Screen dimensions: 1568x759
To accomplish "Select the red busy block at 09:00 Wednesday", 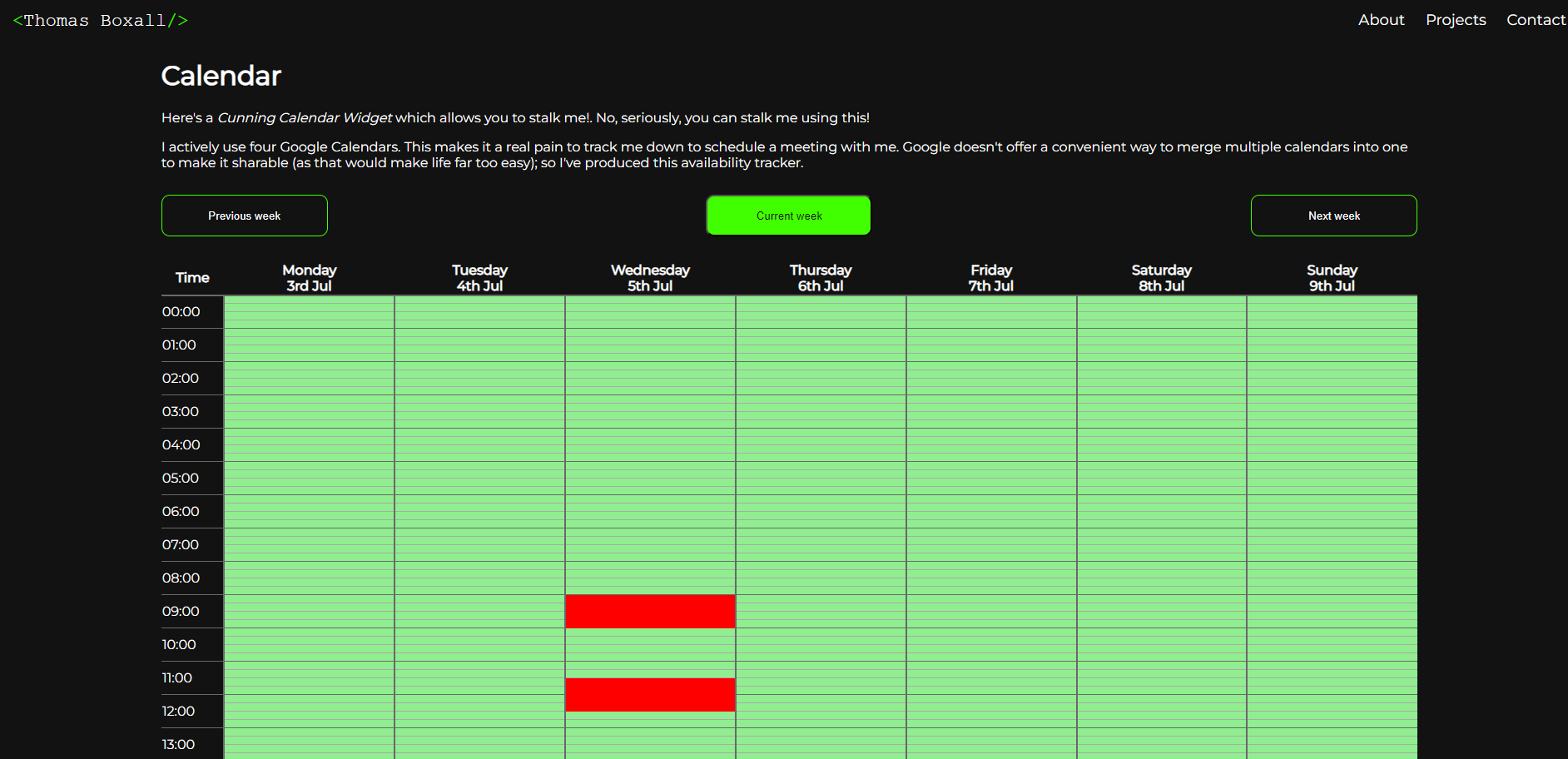I will tap(650, 612).
